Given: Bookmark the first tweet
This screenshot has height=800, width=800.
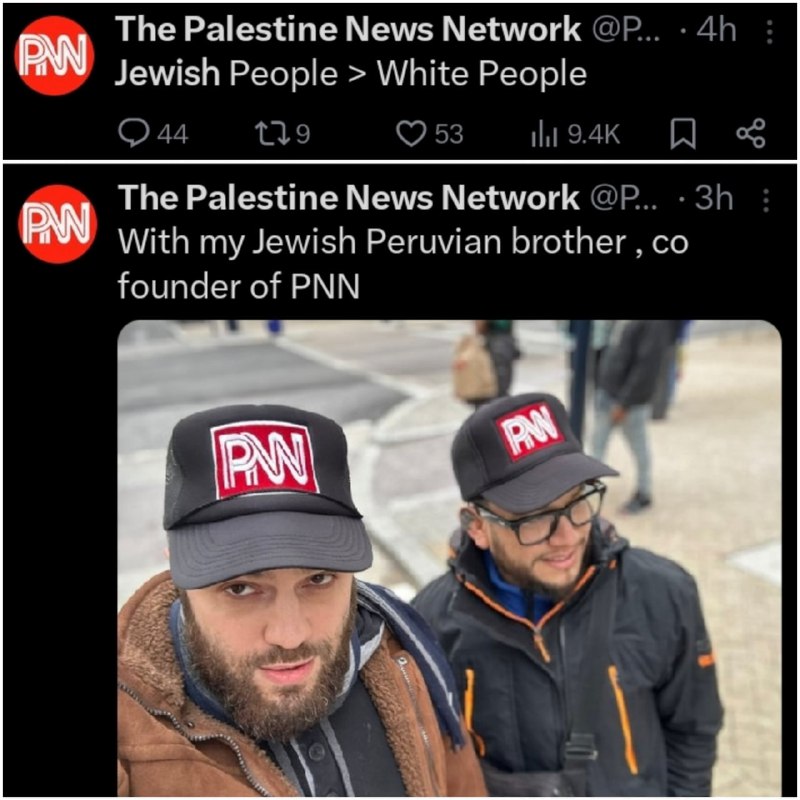Looking at the screenshot, I should click(x=683, y=134).
